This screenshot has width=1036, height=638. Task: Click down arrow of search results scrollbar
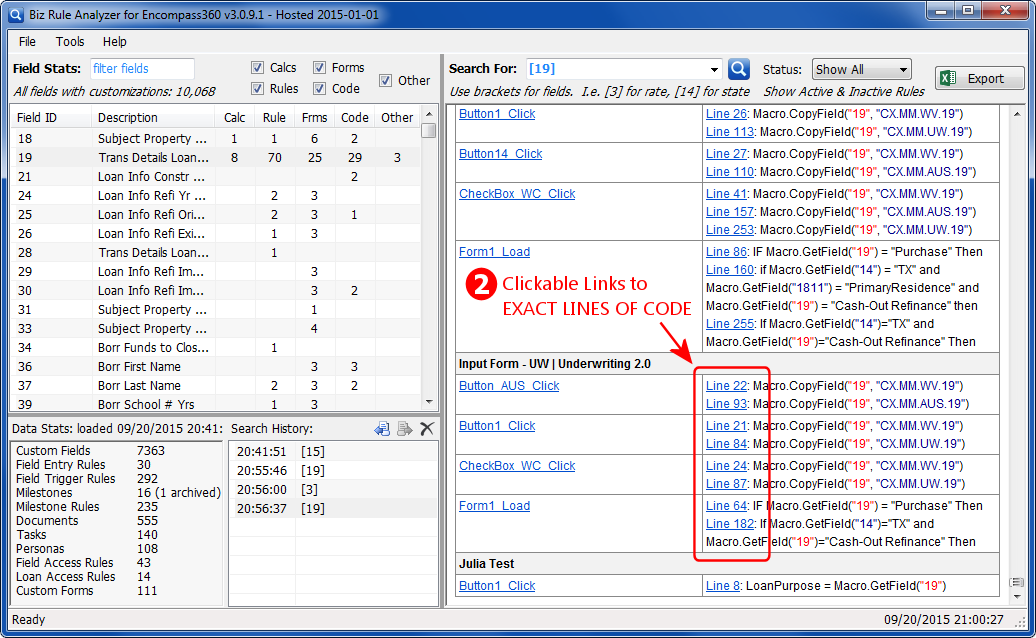pos(1017,596)
